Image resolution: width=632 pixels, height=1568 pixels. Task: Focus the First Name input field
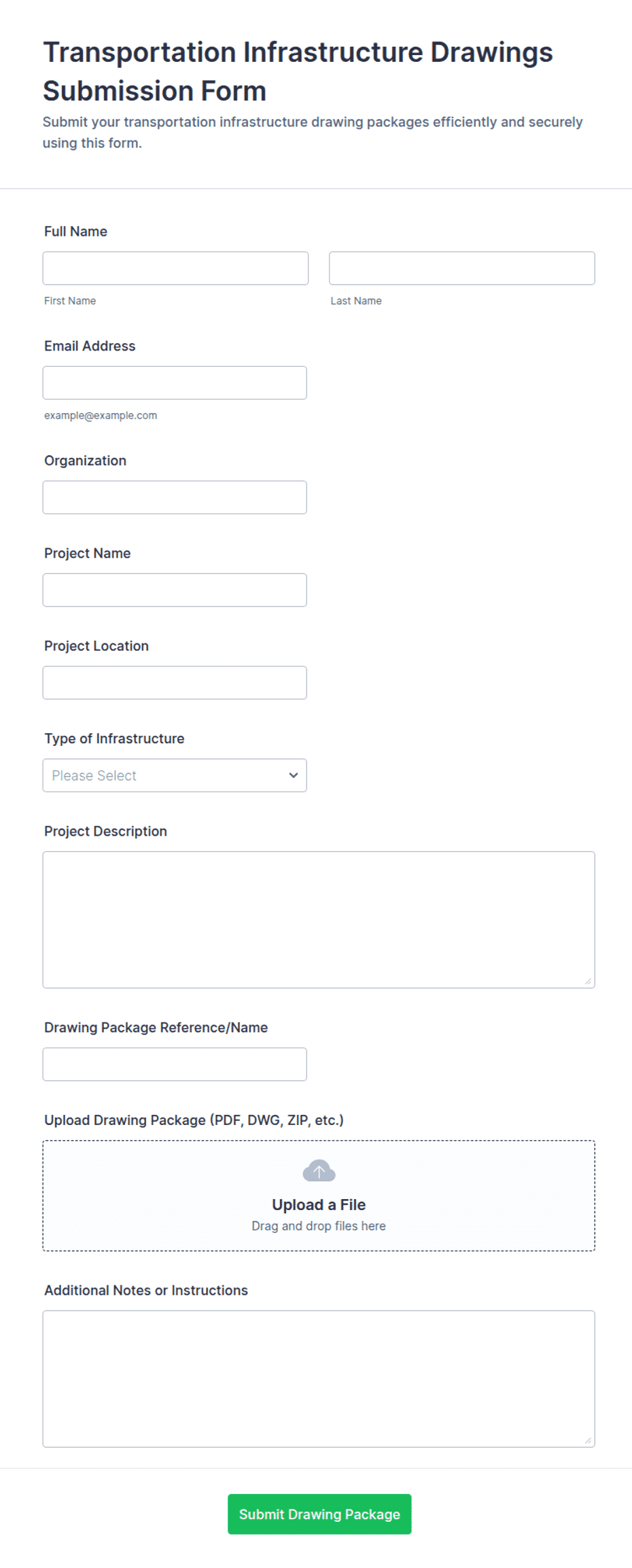click(175, 268)
